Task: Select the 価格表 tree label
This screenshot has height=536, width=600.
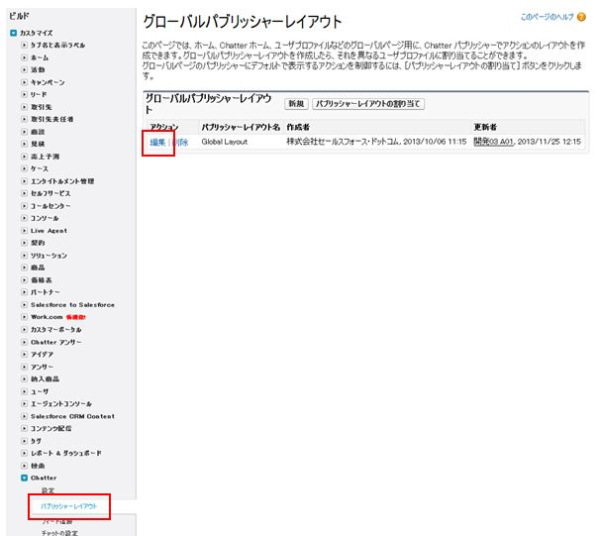Action: coord(41,280)
